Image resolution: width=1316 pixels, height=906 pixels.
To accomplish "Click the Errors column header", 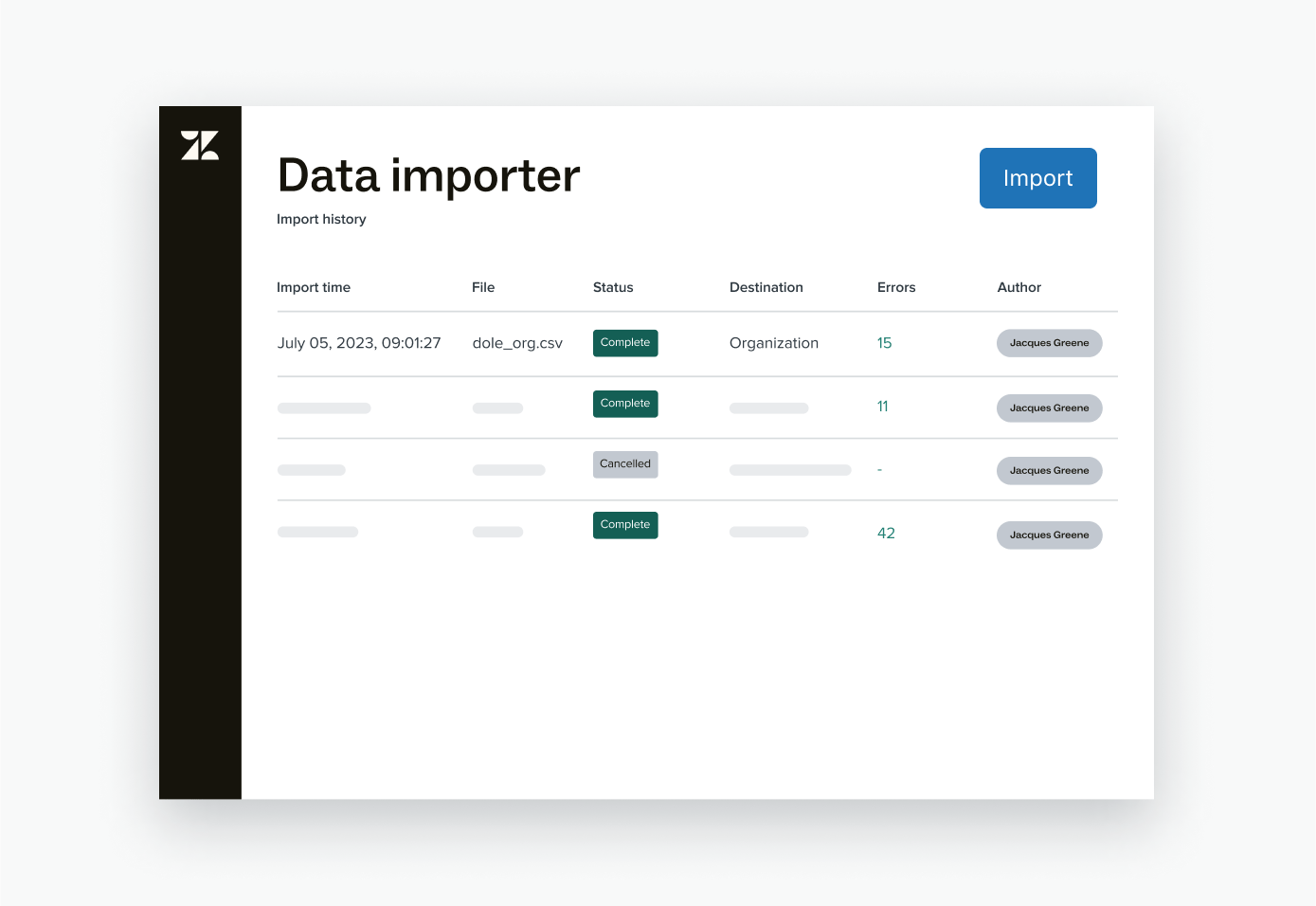I will (x=896, y=287).
